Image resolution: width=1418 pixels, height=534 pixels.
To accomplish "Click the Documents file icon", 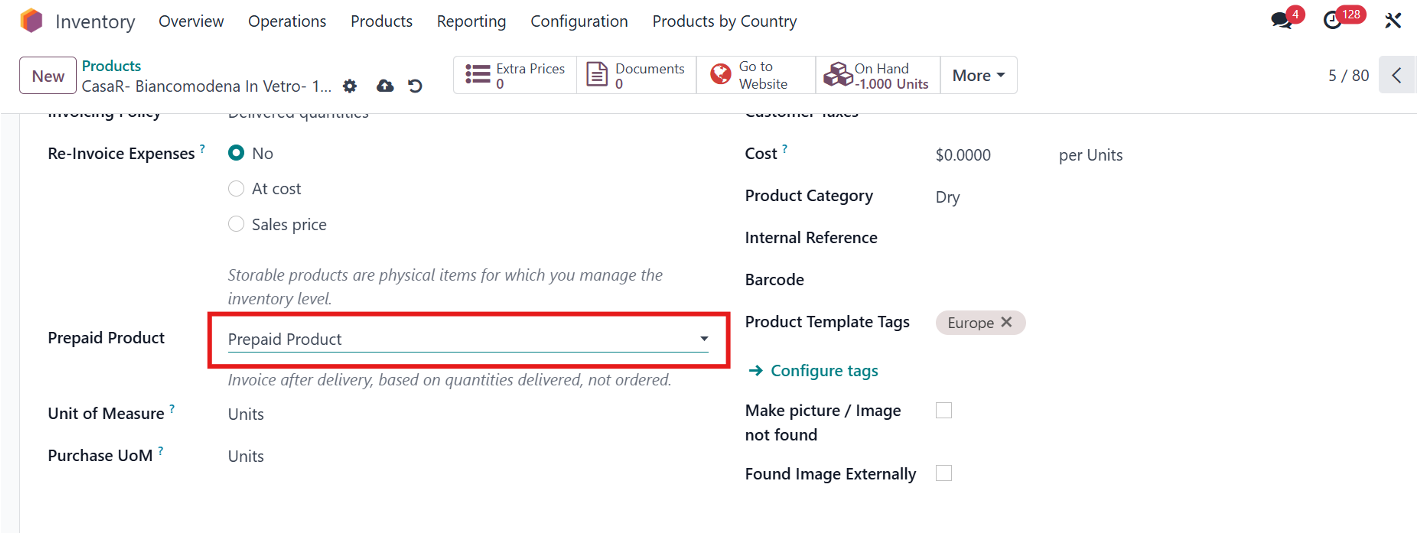I will point(597,75).
